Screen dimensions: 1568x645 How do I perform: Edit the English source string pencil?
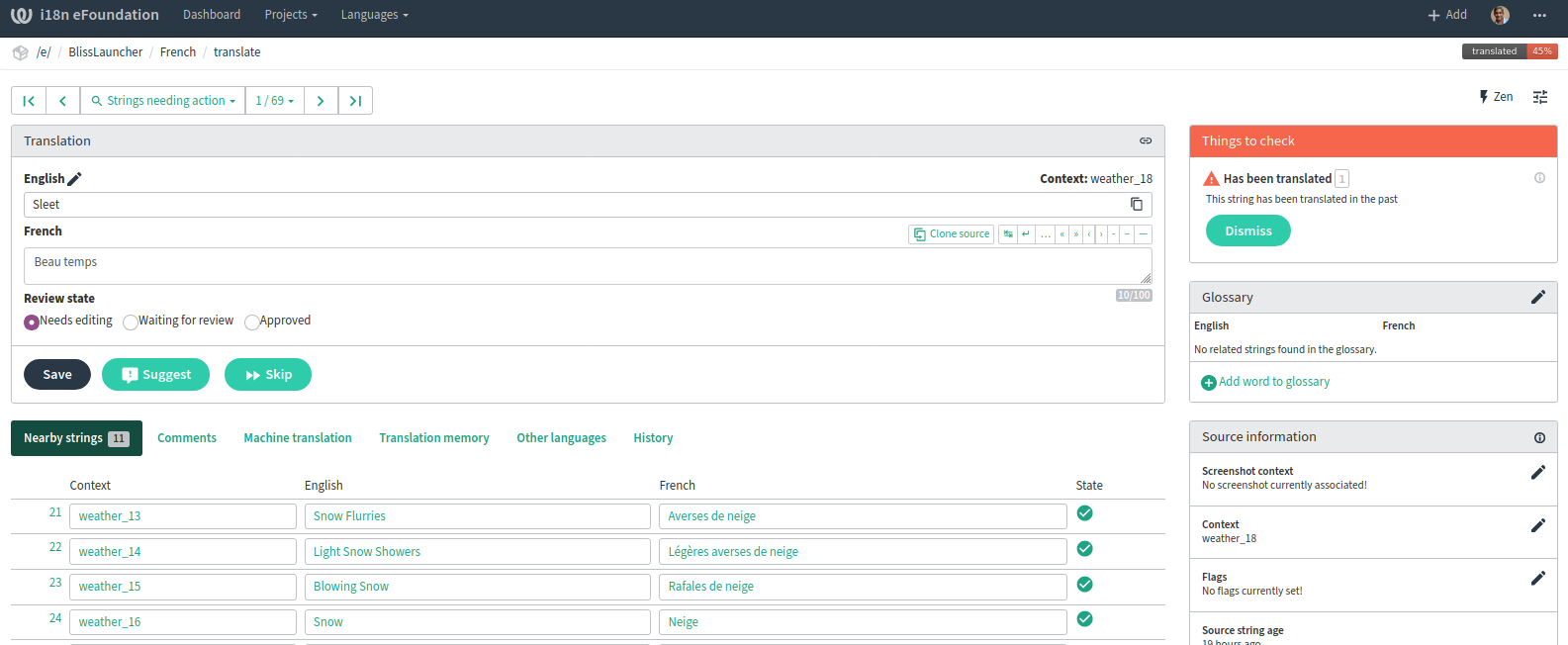(74, 179)
